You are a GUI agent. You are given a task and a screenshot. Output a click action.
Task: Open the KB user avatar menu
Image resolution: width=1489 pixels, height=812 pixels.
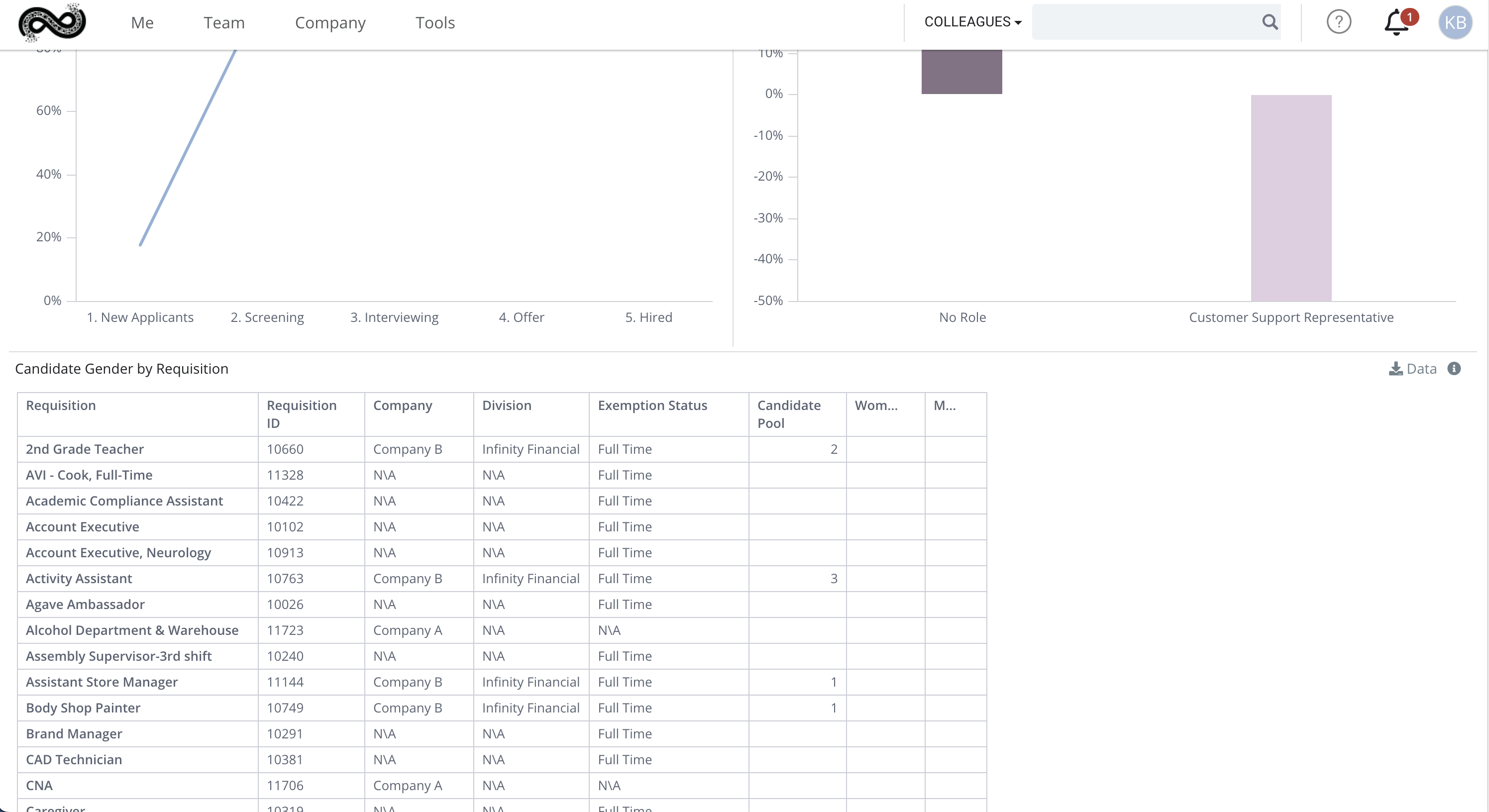point(1455,22)
